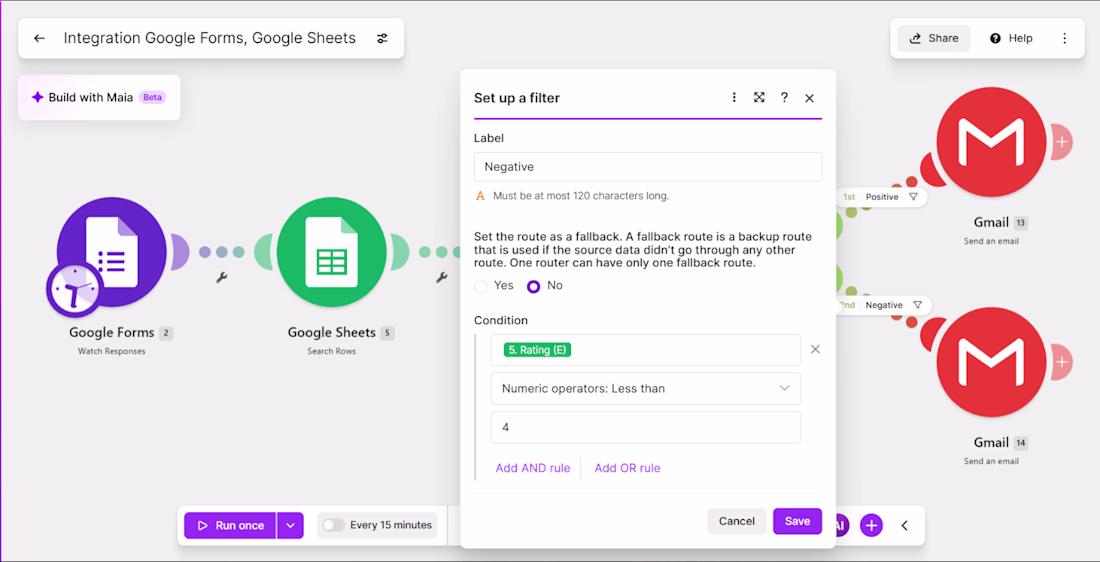This screenshot has width=1100, height=562.
Task: Open wrench icon after Google Sheets module
Action: click(441, 278)
